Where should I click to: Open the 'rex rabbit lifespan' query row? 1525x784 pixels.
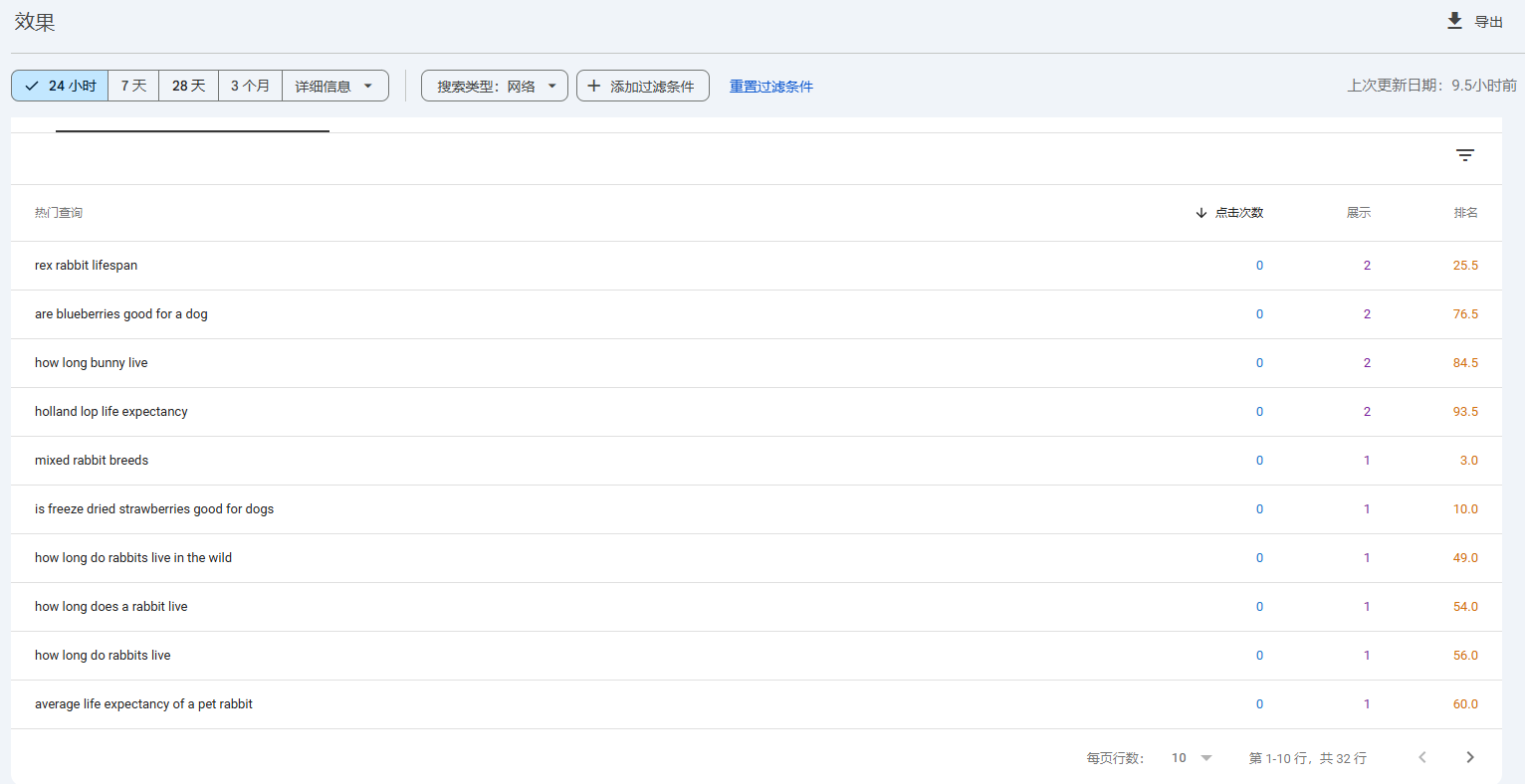point(87,266)
